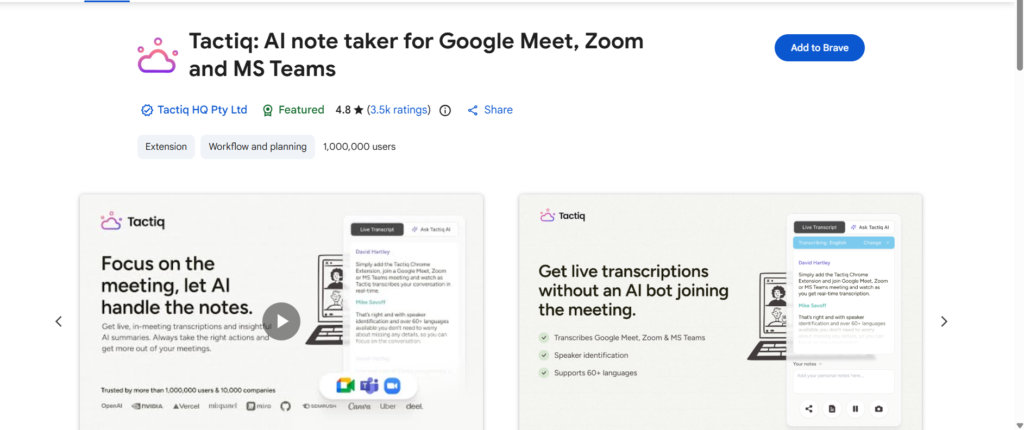The width and height of the screenshot is (1024, 430).
Task: Select the Extension category chip
Action: [166, 147]
